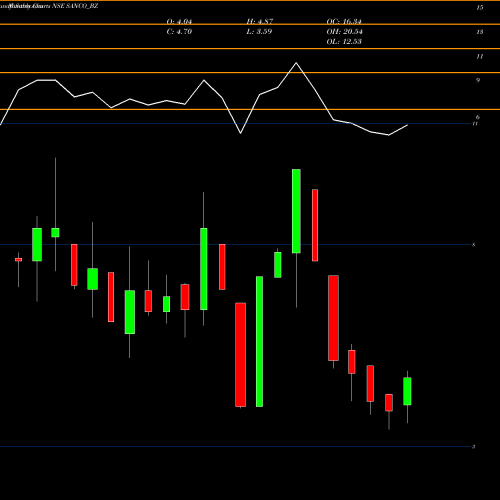Click the tallest green candlestick body
The image size is (500, 500).
[259, 341]
